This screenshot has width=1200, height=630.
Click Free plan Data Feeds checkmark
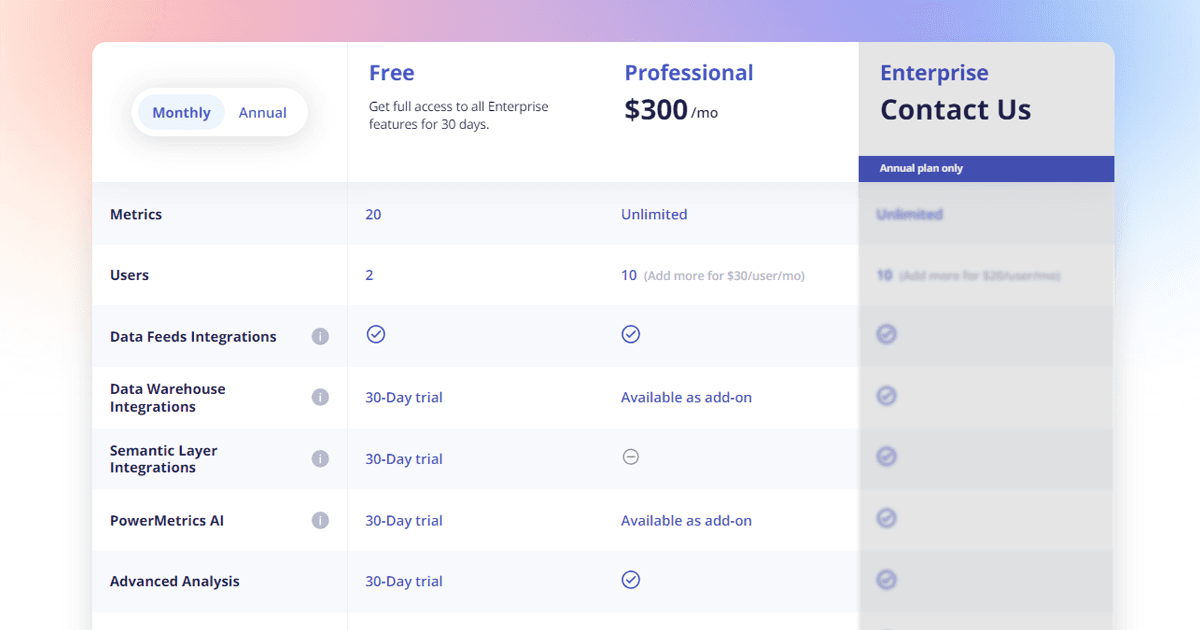376,334
